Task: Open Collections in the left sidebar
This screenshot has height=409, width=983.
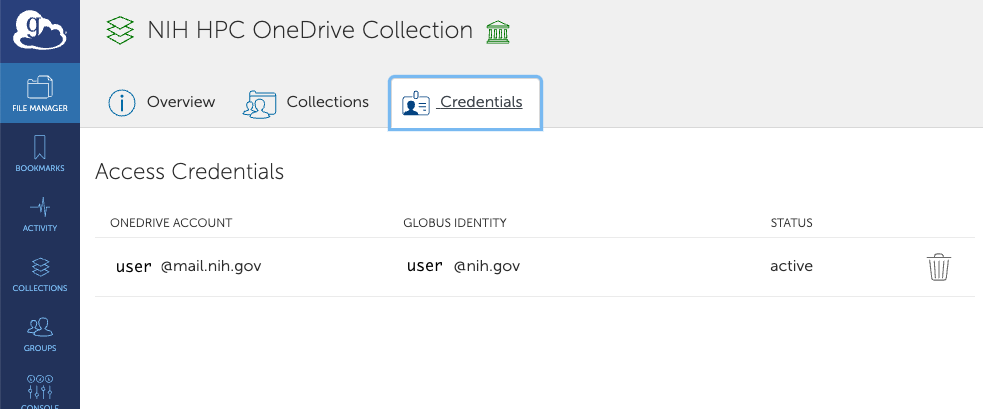Action: [40, 275]
